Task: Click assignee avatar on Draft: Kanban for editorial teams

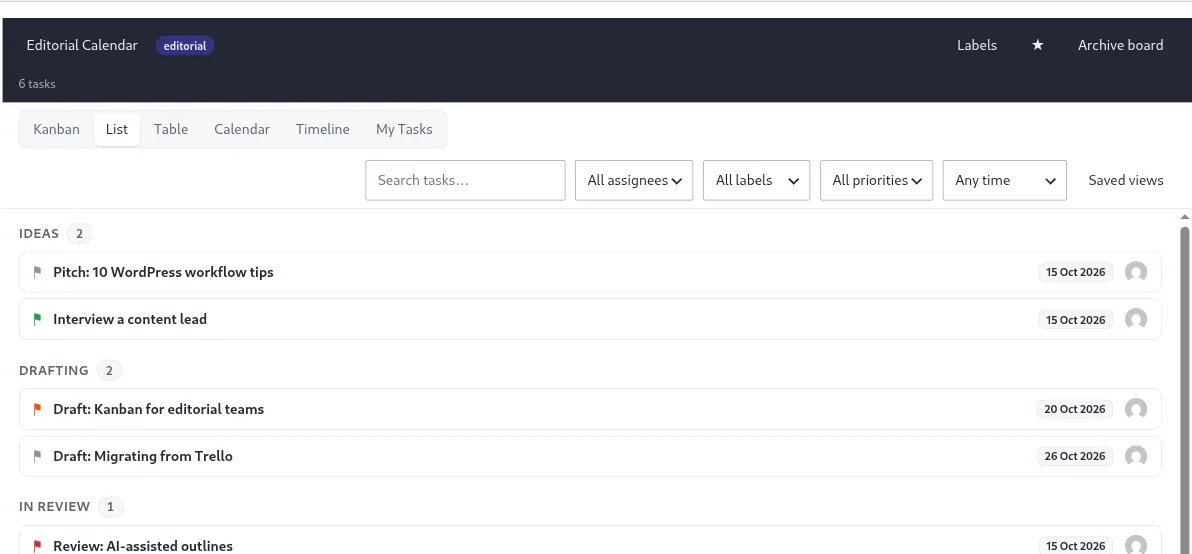Action: (1136, 409)
